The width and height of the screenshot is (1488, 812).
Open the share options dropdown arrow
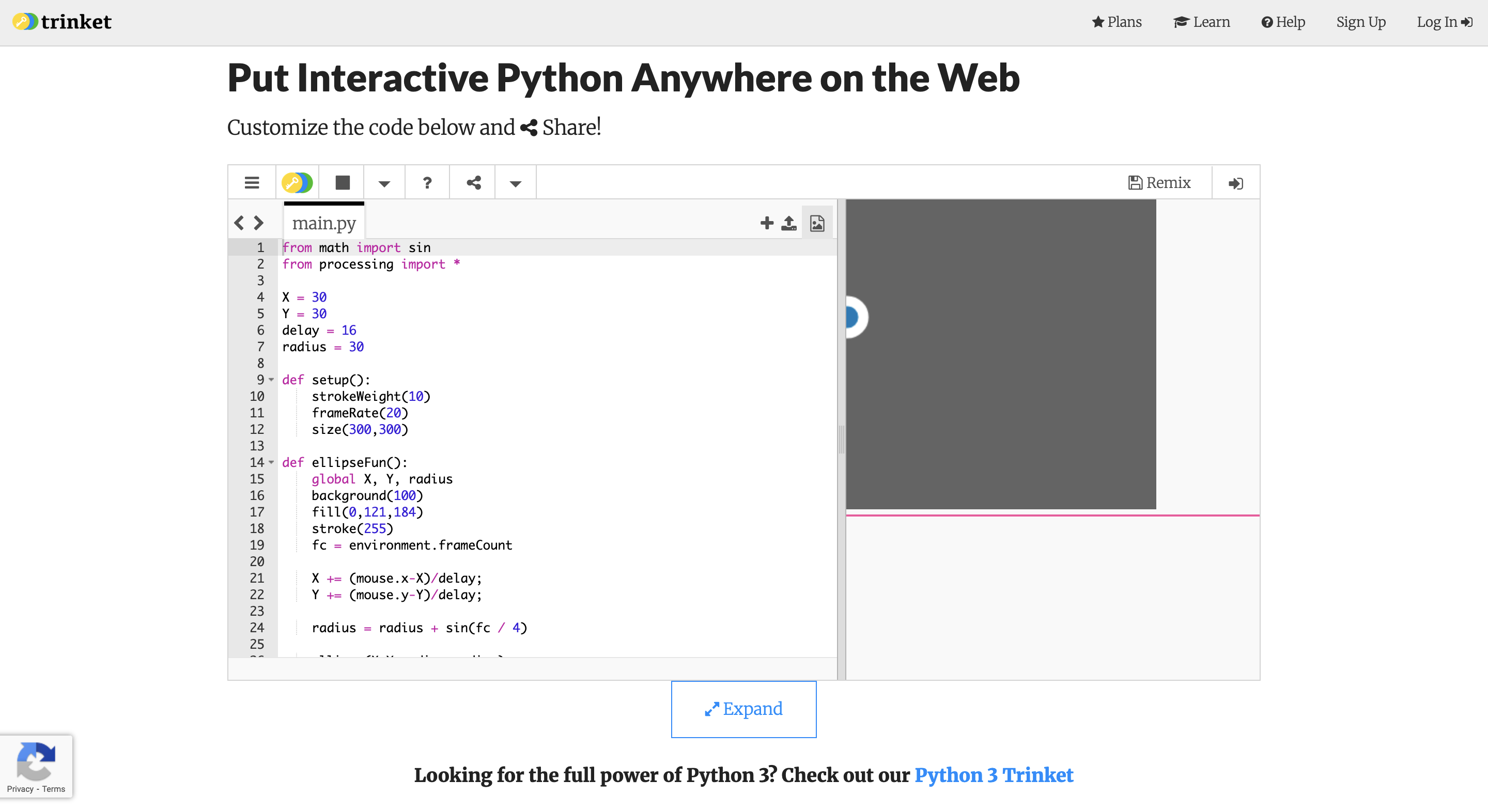pos(516,184)
